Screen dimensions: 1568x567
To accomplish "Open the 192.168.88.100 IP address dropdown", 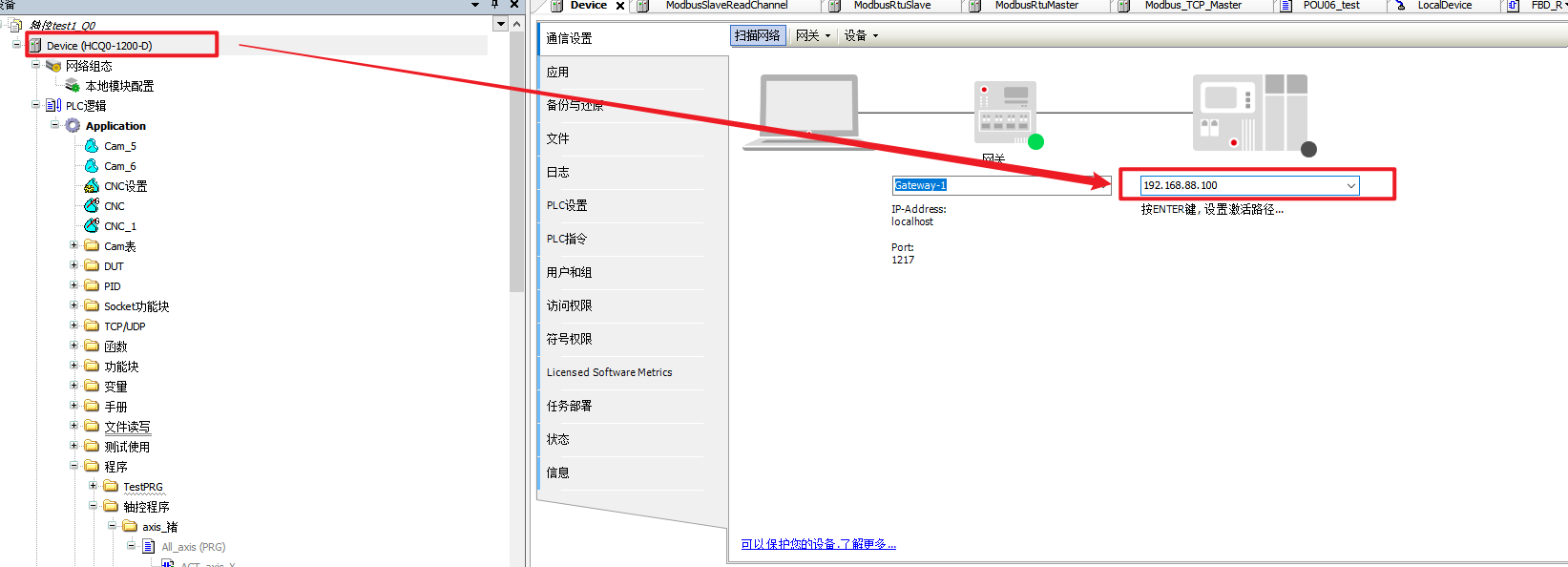I will [1350, 186].
